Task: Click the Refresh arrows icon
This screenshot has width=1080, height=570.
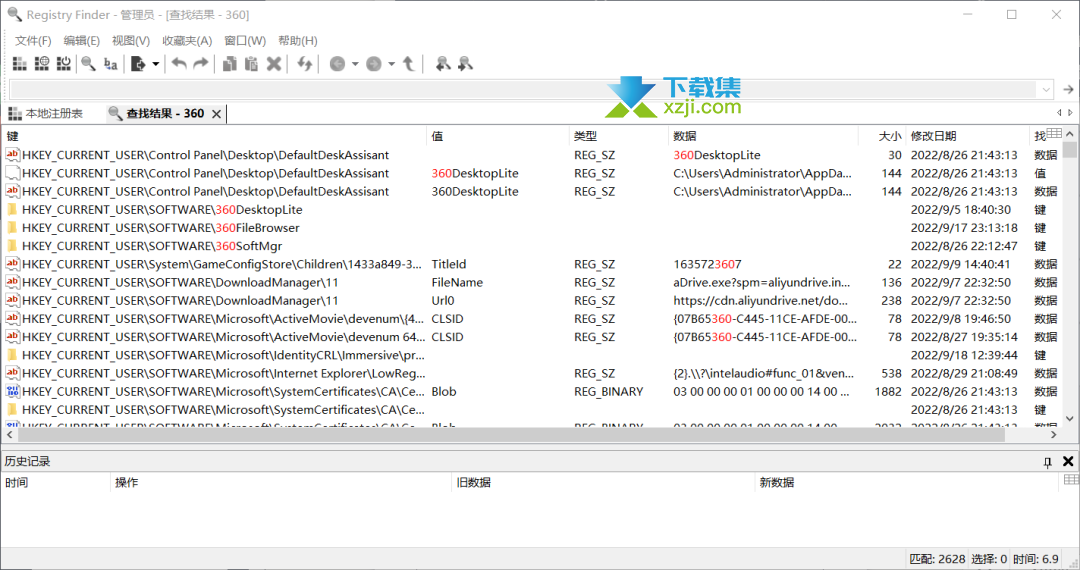Action: (x=304, y=64)
